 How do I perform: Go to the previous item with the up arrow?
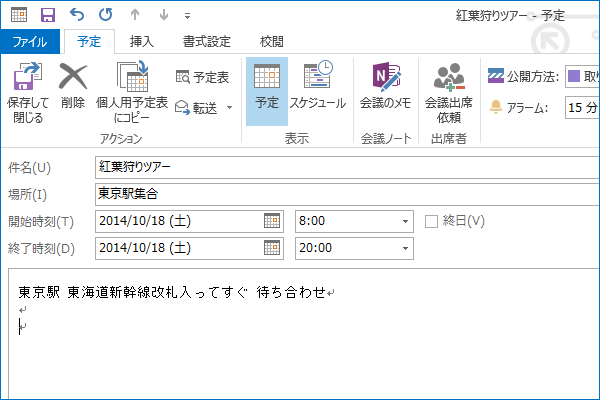(135, 15)
